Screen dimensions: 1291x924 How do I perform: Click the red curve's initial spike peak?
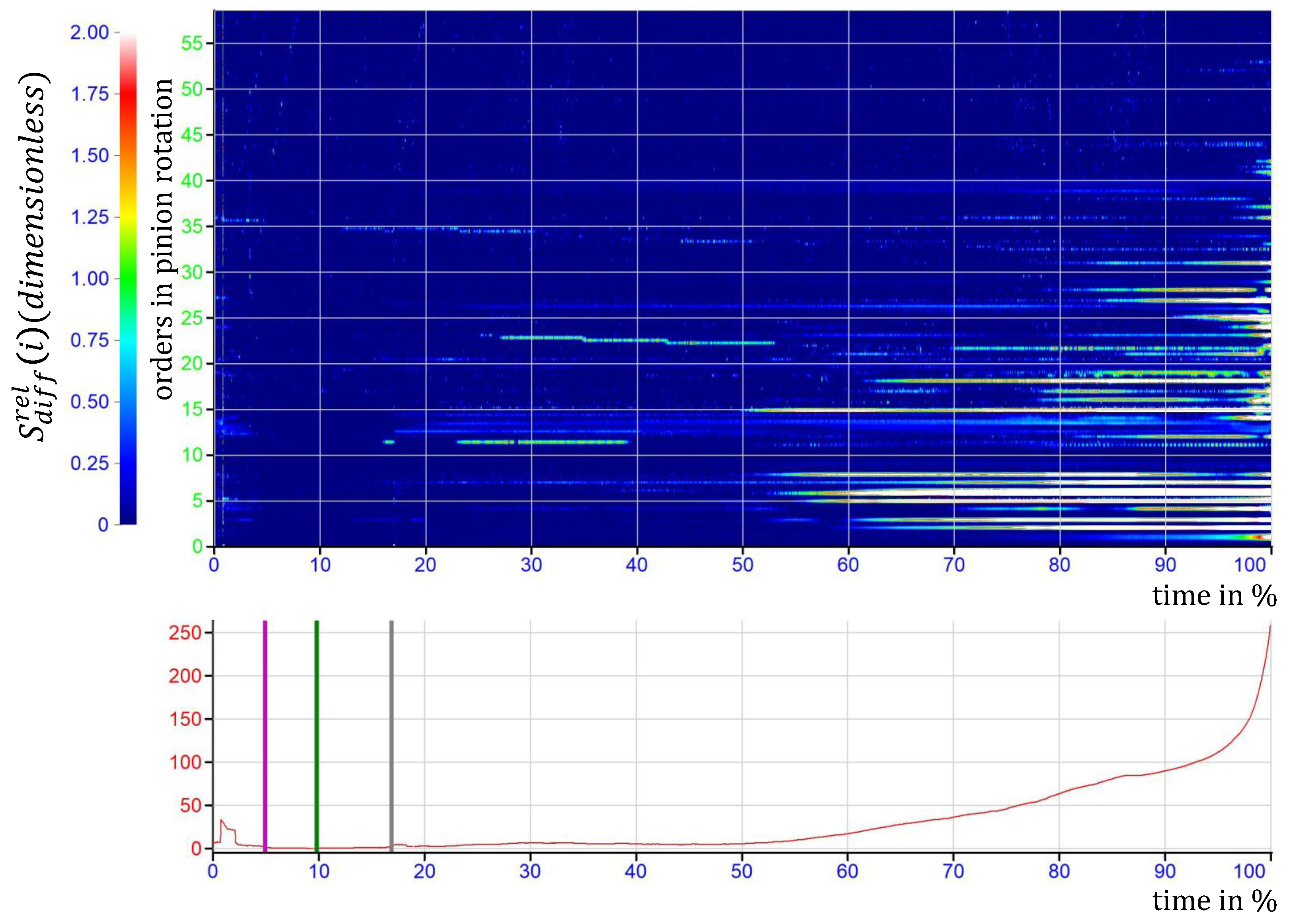point(221,820)
